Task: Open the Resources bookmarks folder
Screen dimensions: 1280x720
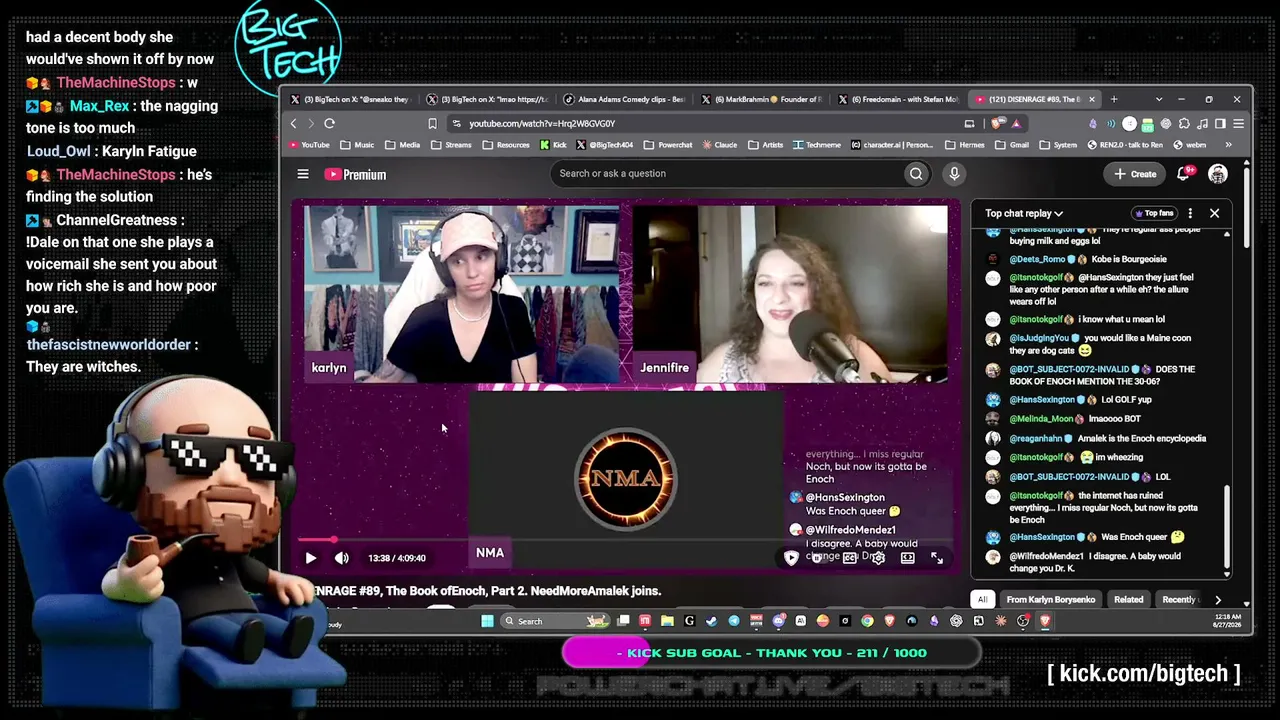Action: point(506,145)
